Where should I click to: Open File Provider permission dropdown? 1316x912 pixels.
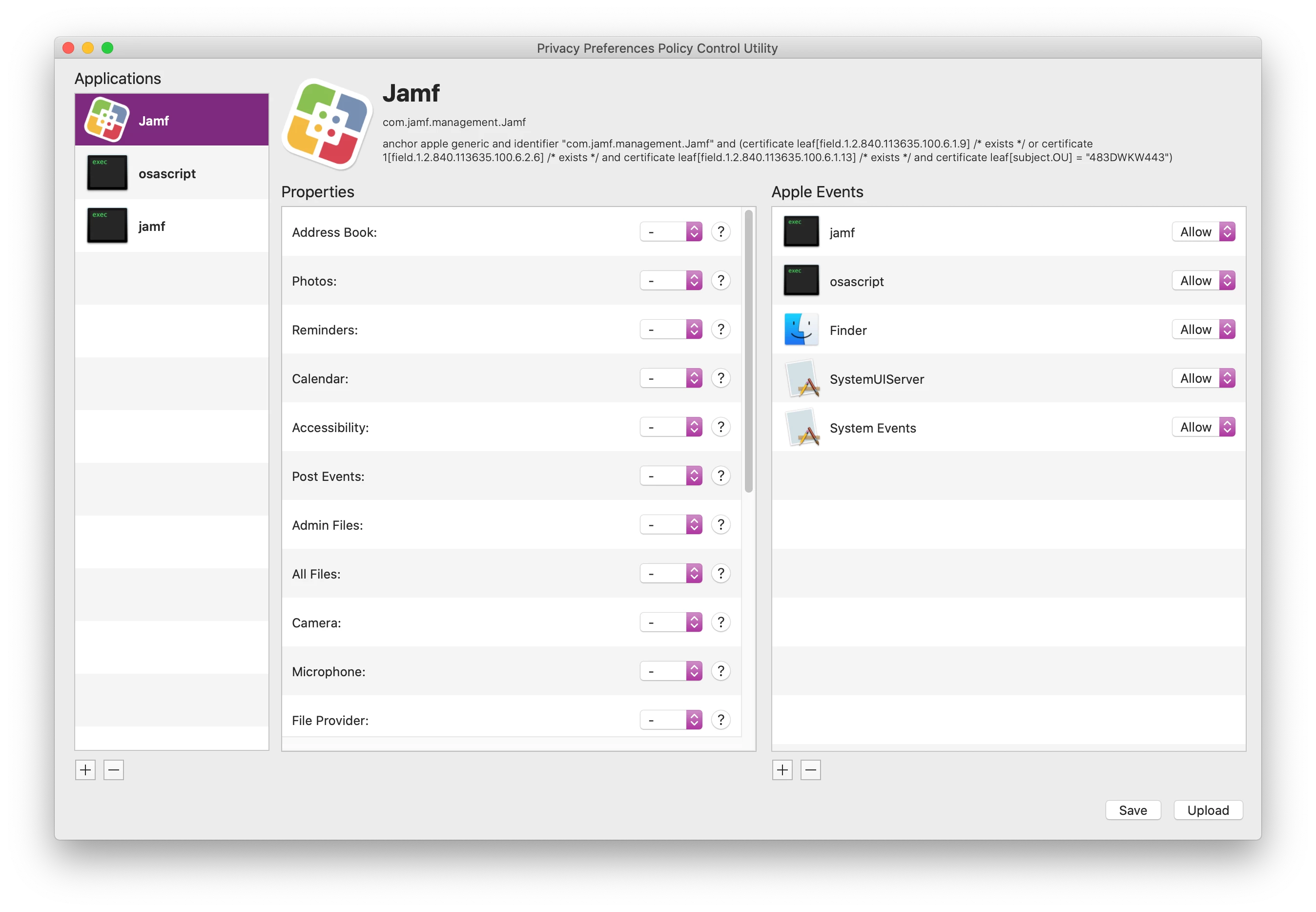click(x=671, y=720)
